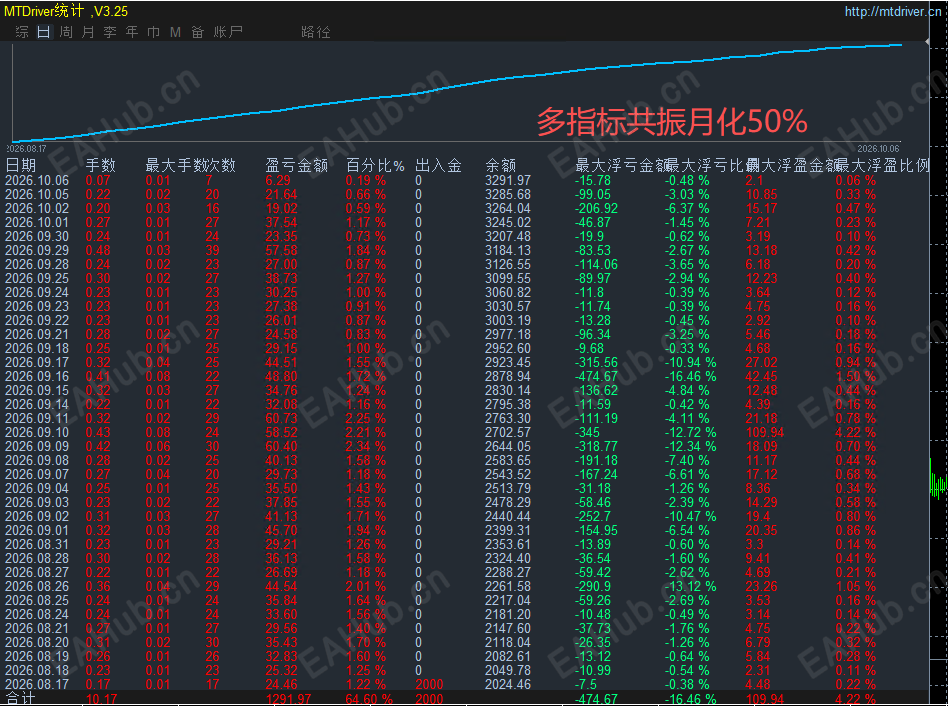Open the 备 tab
The height and width of the screenshot is (706, 948).
[198, 31]
